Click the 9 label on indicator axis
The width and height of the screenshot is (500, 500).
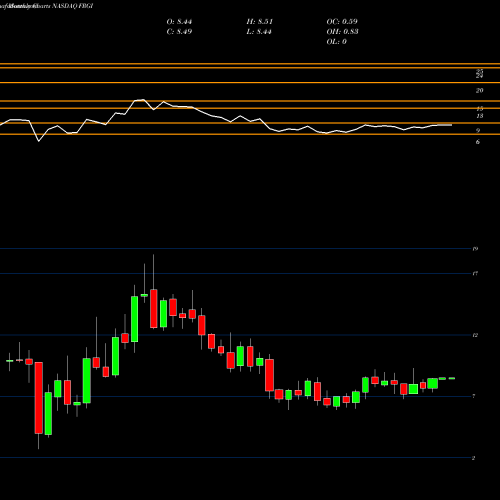coord(478,131)
